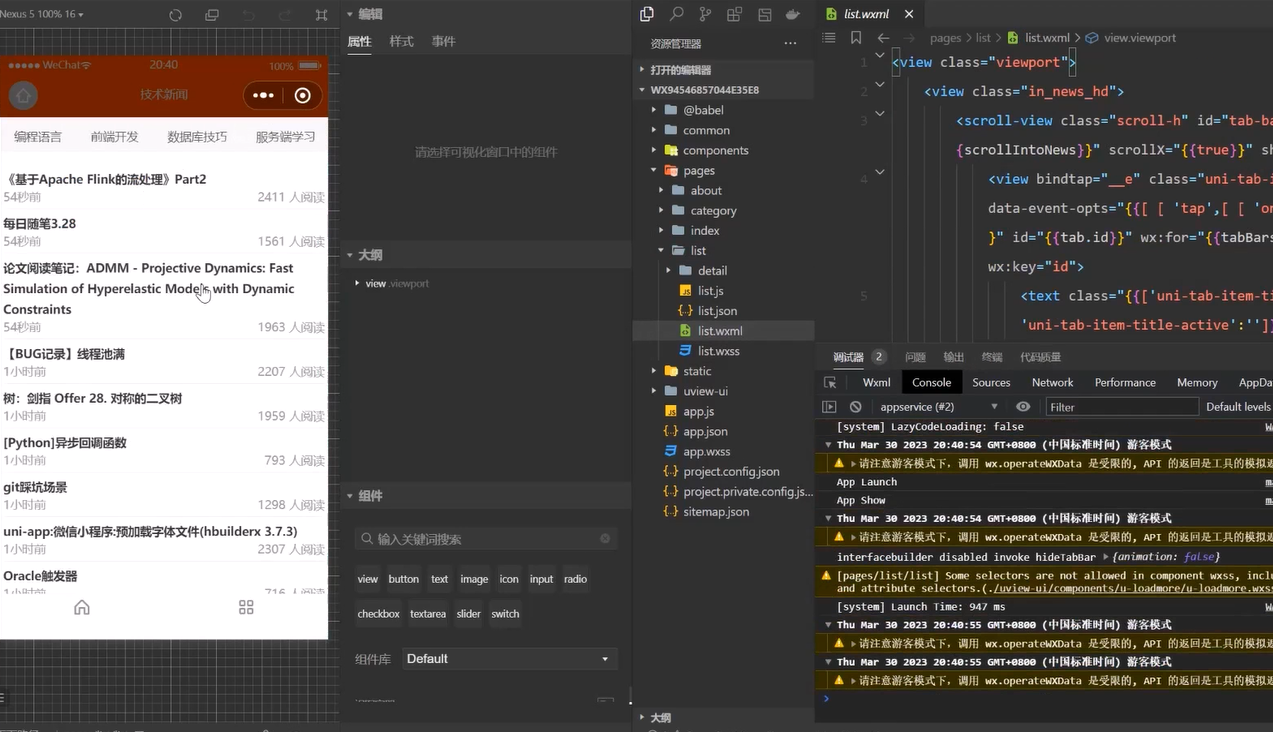Open the explorer more actions ellipsis
The image size is (1273, 732).
791,43
